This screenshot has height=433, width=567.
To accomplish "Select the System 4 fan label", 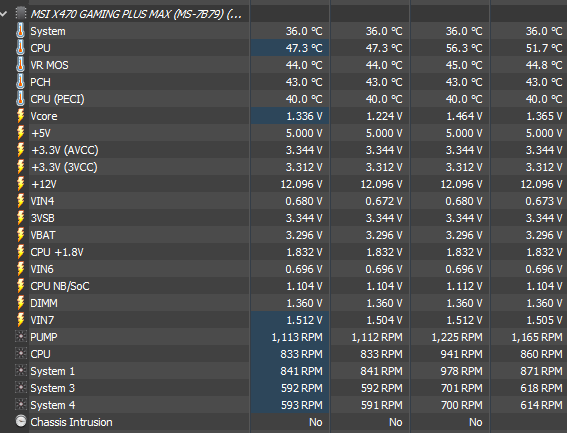I will click(x=52, y=405).
